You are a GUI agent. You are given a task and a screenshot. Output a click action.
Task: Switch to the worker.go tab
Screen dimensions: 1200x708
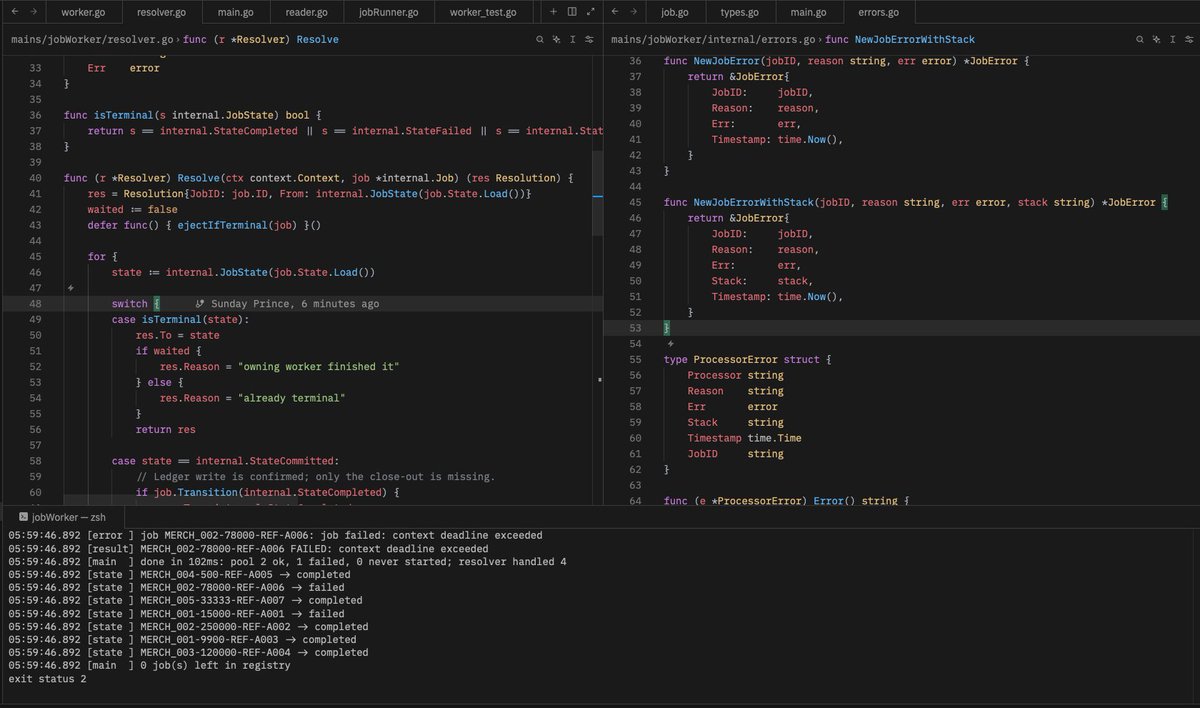(85, 12)
